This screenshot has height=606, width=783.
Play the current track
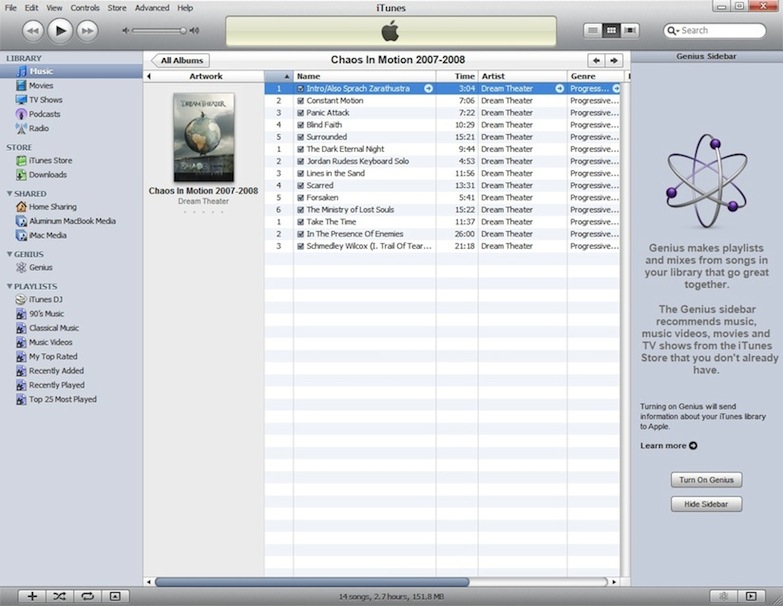click(60, 31)
